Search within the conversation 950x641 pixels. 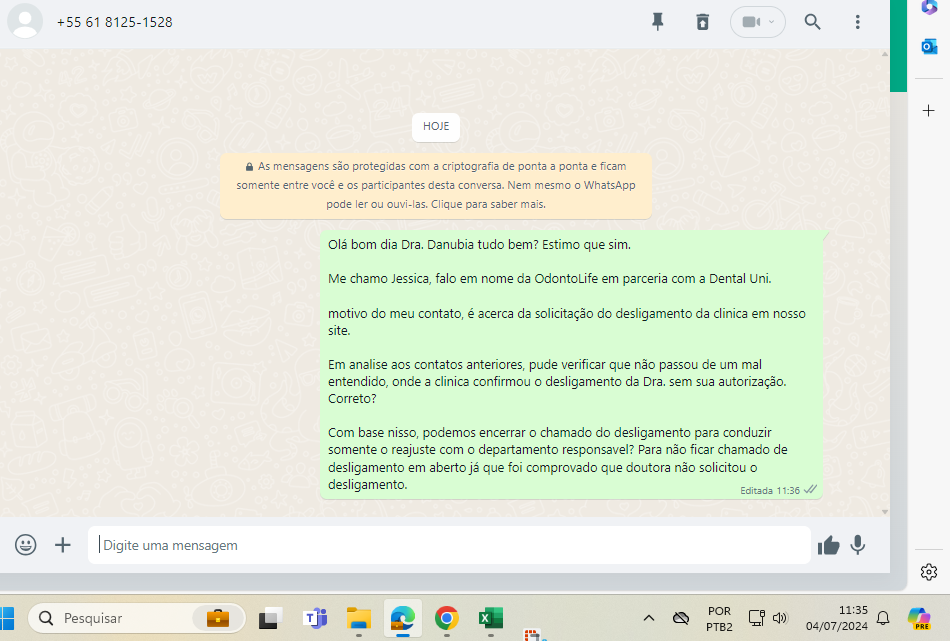pyautogui.click(x=812, y=22)
